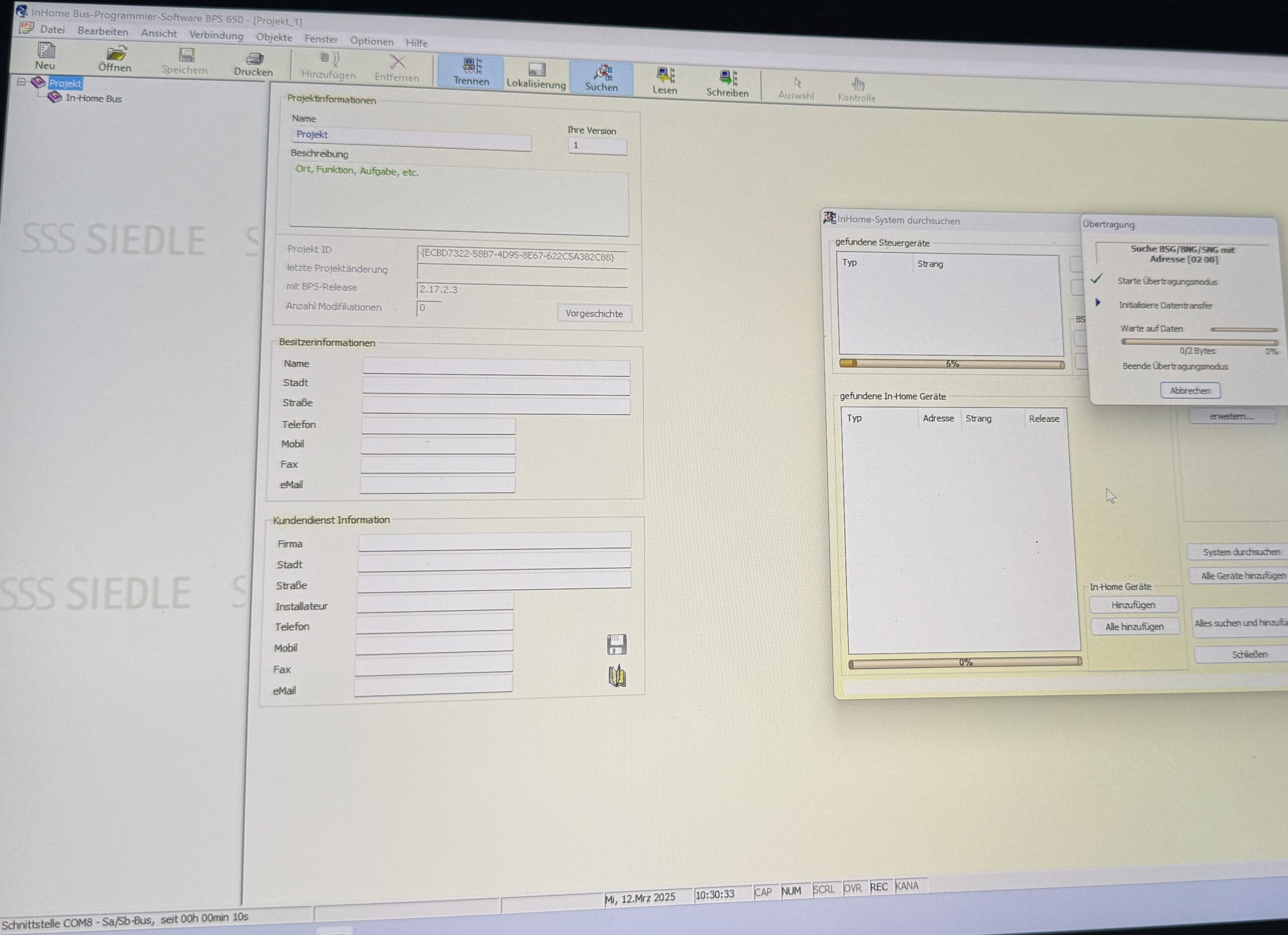Viewport: 1288px width, 935px height.
Task: Click the Ihre Version field
Action: pos(597,146)
